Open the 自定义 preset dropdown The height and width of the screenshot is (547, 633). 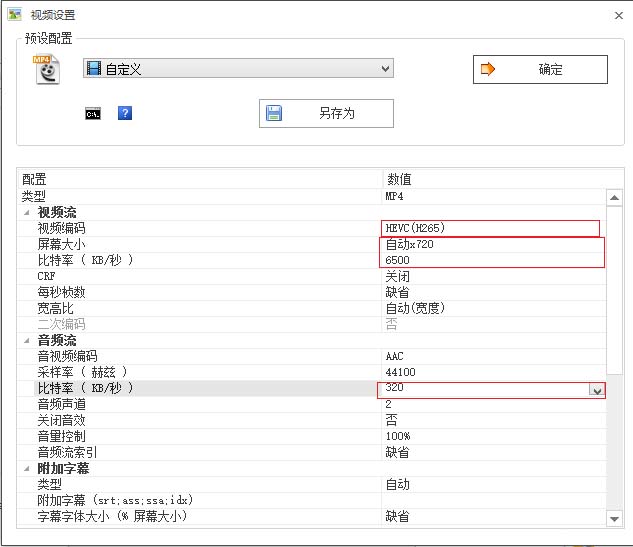click(x=238, y=68)
